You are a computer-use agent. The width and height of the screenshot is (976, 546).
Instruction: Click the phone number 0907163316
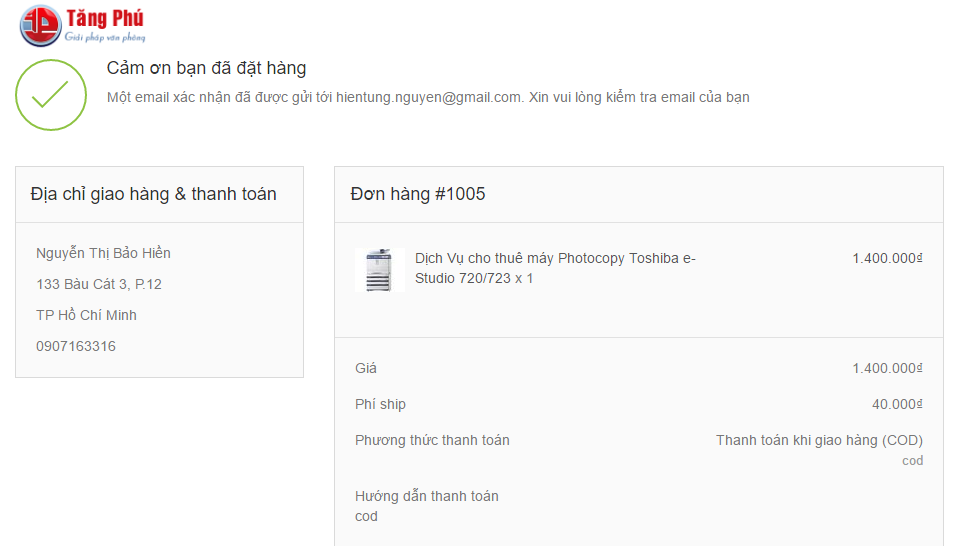pos(76,346)
